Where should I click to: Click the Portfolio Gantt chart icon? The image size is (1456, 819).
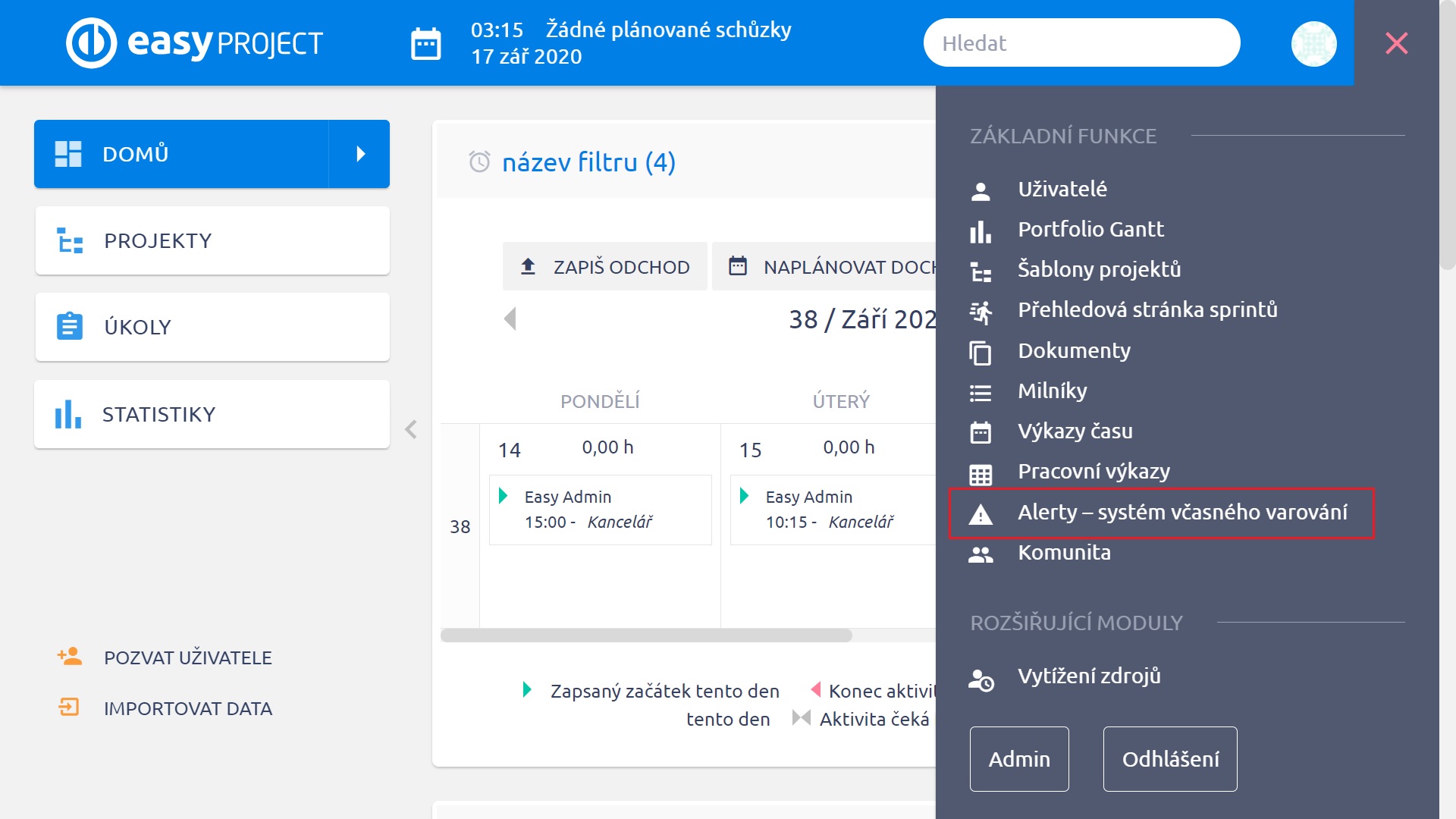981,231
